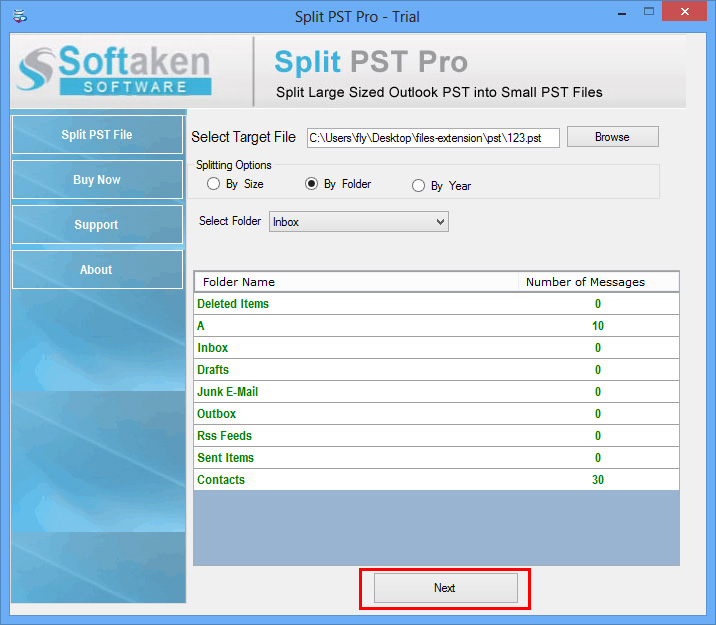Select the Outbox folder row
The image size is (716, 625).
point(436,413)
